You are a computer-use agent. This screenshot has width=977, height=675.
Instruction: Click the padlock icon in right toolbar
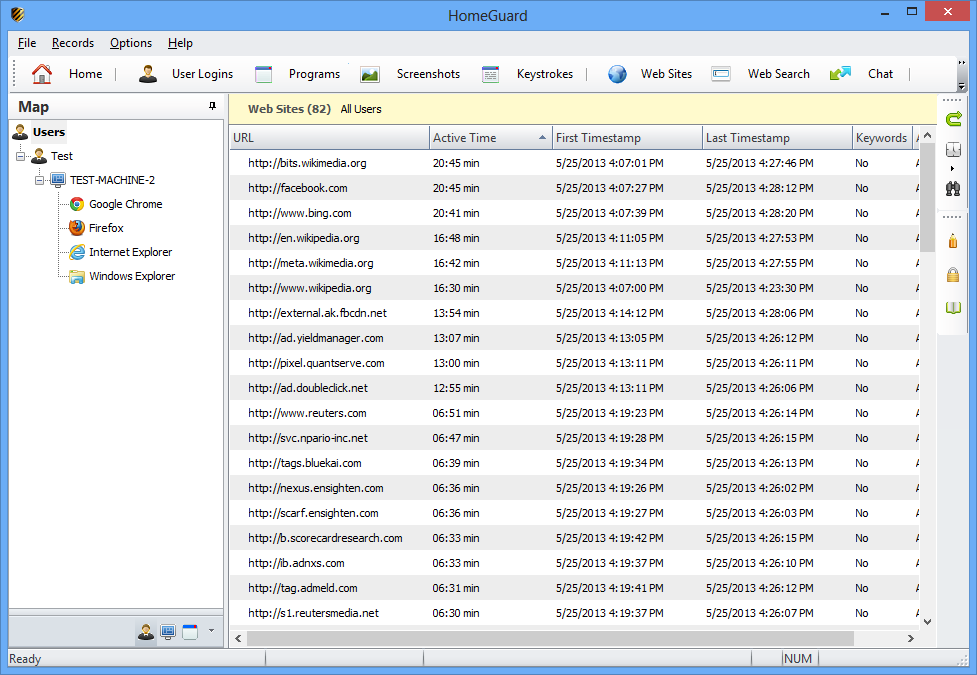point(953,275)
